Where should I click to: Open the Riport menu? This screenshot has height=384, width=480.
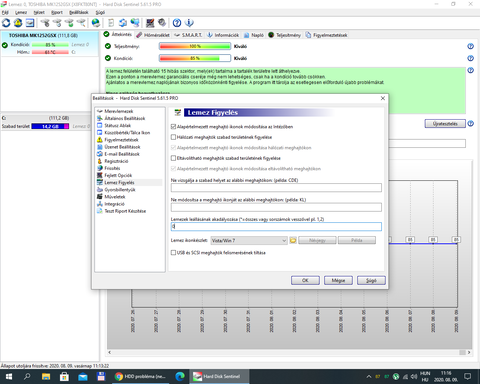pos(57,12)
